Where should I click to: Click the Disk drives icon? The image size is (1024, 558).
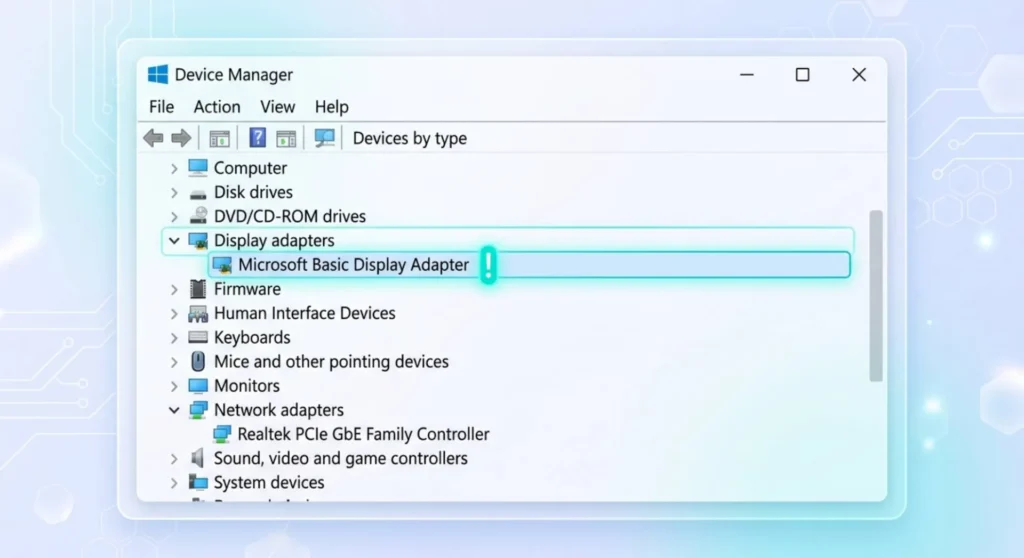click(198, 193)
